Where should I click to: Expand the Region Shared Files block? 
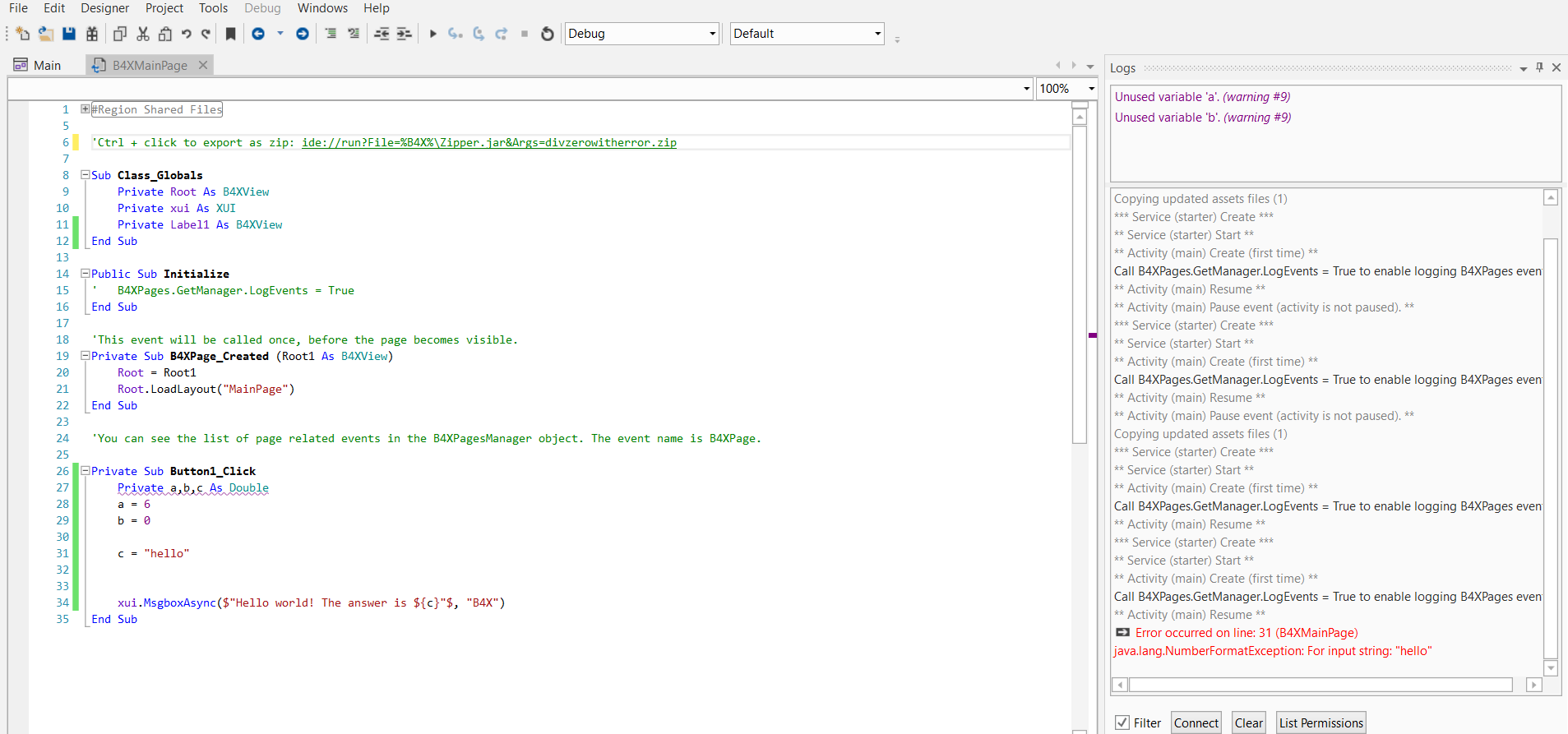(x=85, y=109)
